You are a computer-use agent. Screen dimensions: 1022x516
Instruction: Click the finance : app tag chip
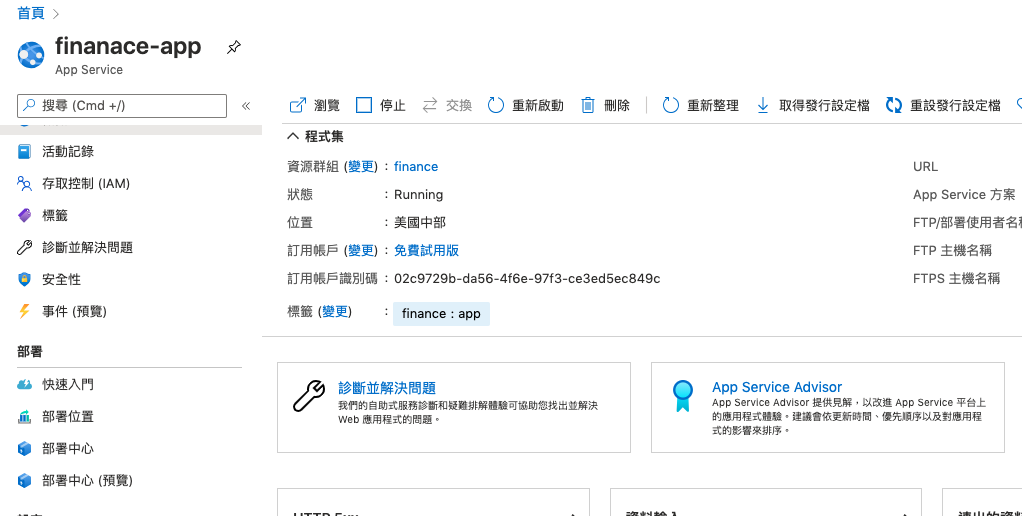441,314
